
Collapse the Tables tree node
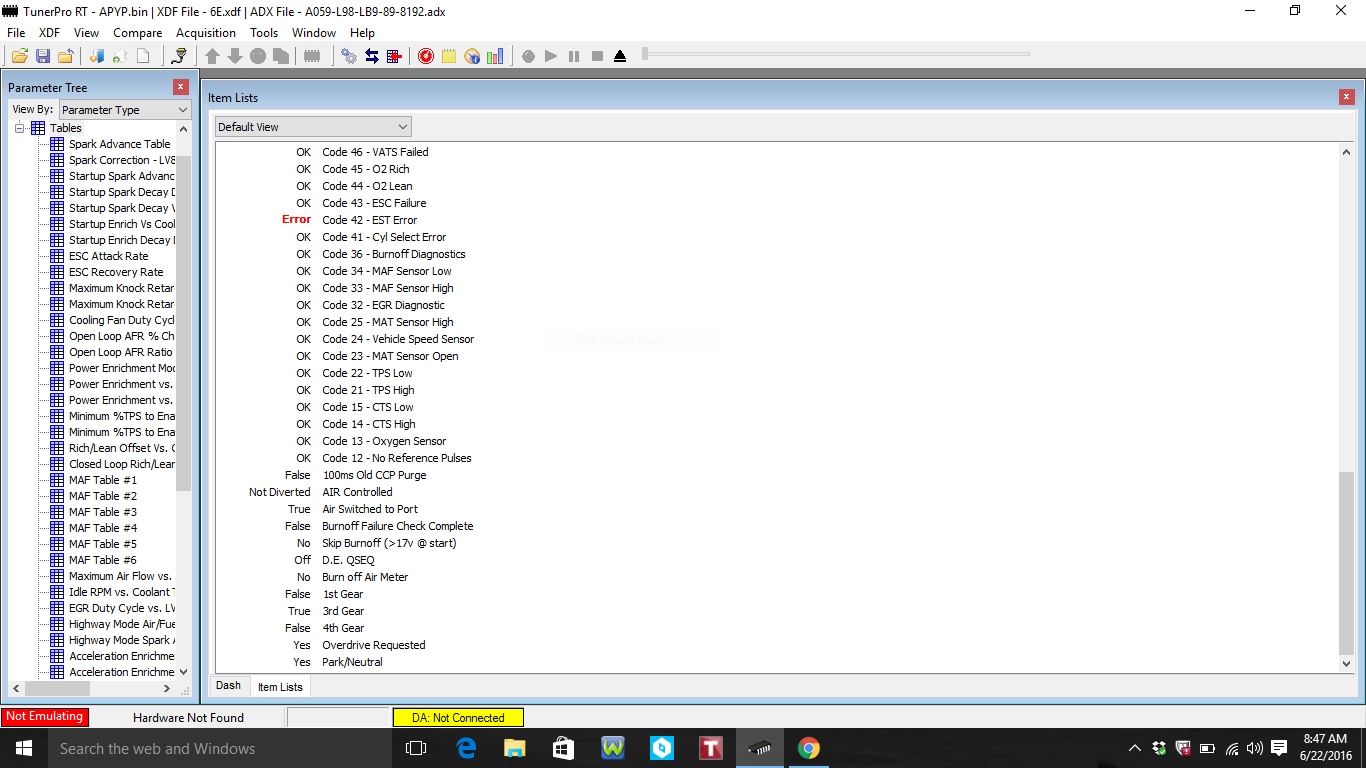click(x=20, y=128)
